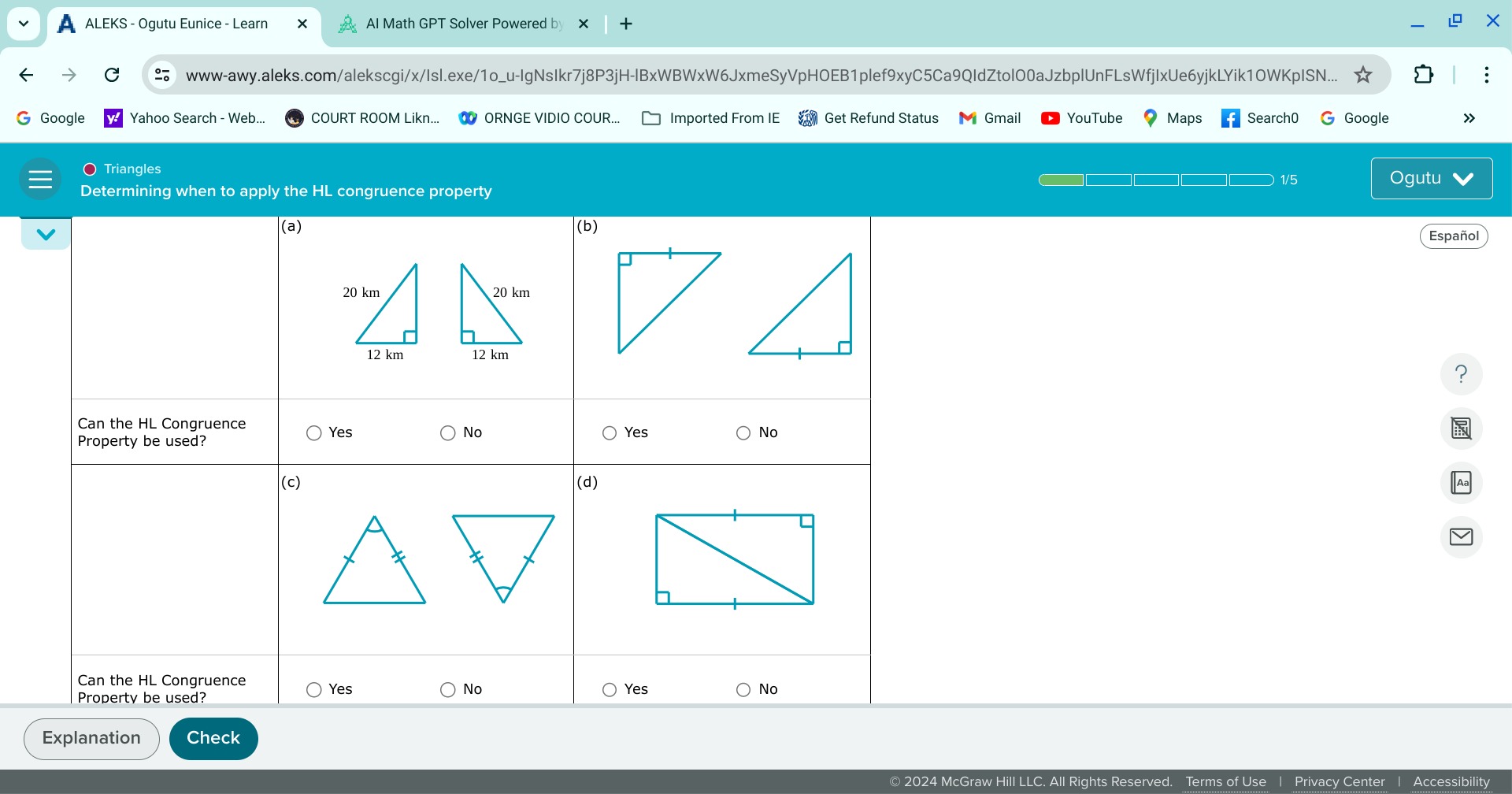Click the URL address field
Image resolution: width=1512 pixels, height=794 pixels.
[762, 75]
